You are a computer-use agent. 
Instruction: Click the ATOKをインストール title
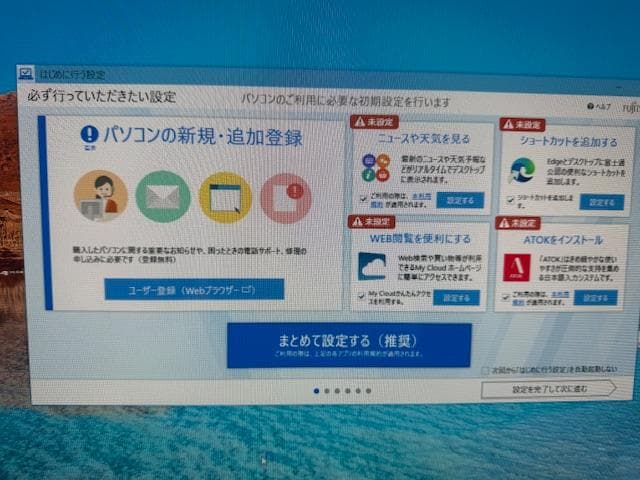point(563,240)
